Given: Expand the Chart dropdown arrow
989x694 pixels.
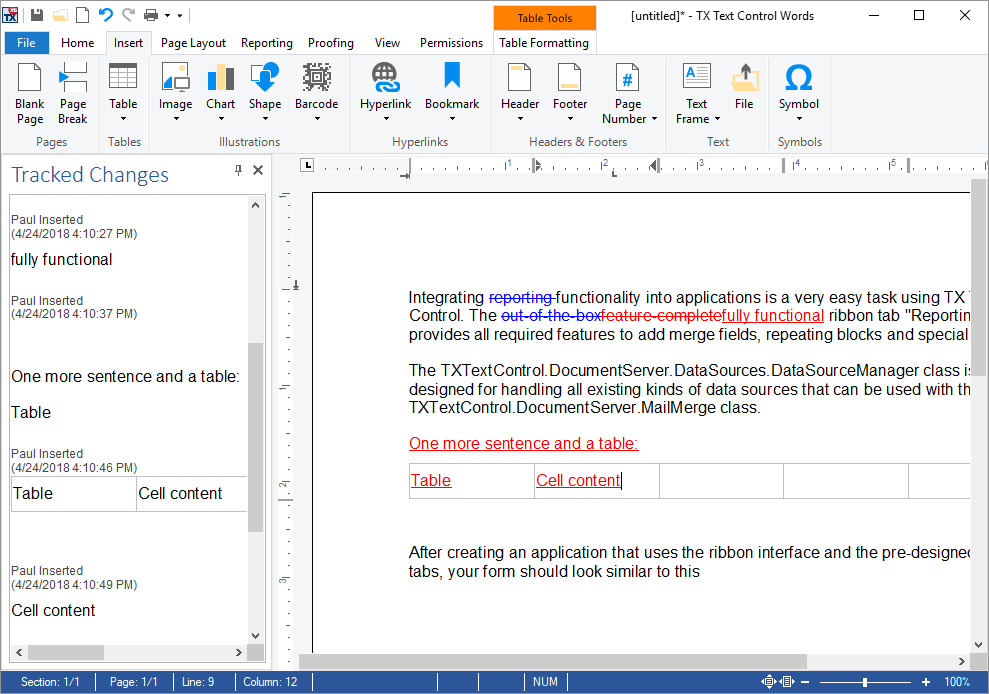Looking at the screenshot, I should point(221,119).
